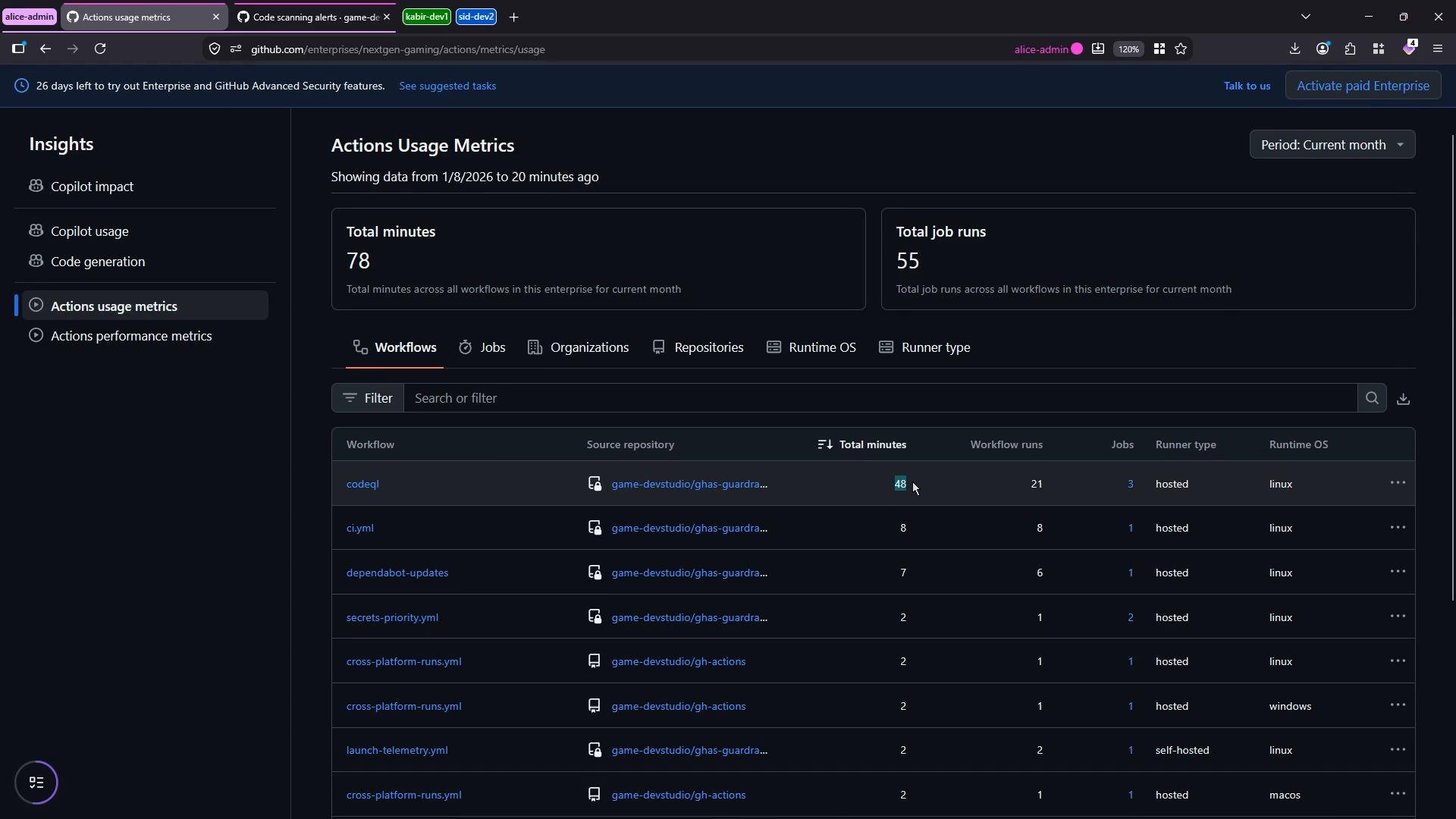Click the browser back arrow
The width and height of the screenshot is (1456, 819).
tap(45, 49)
